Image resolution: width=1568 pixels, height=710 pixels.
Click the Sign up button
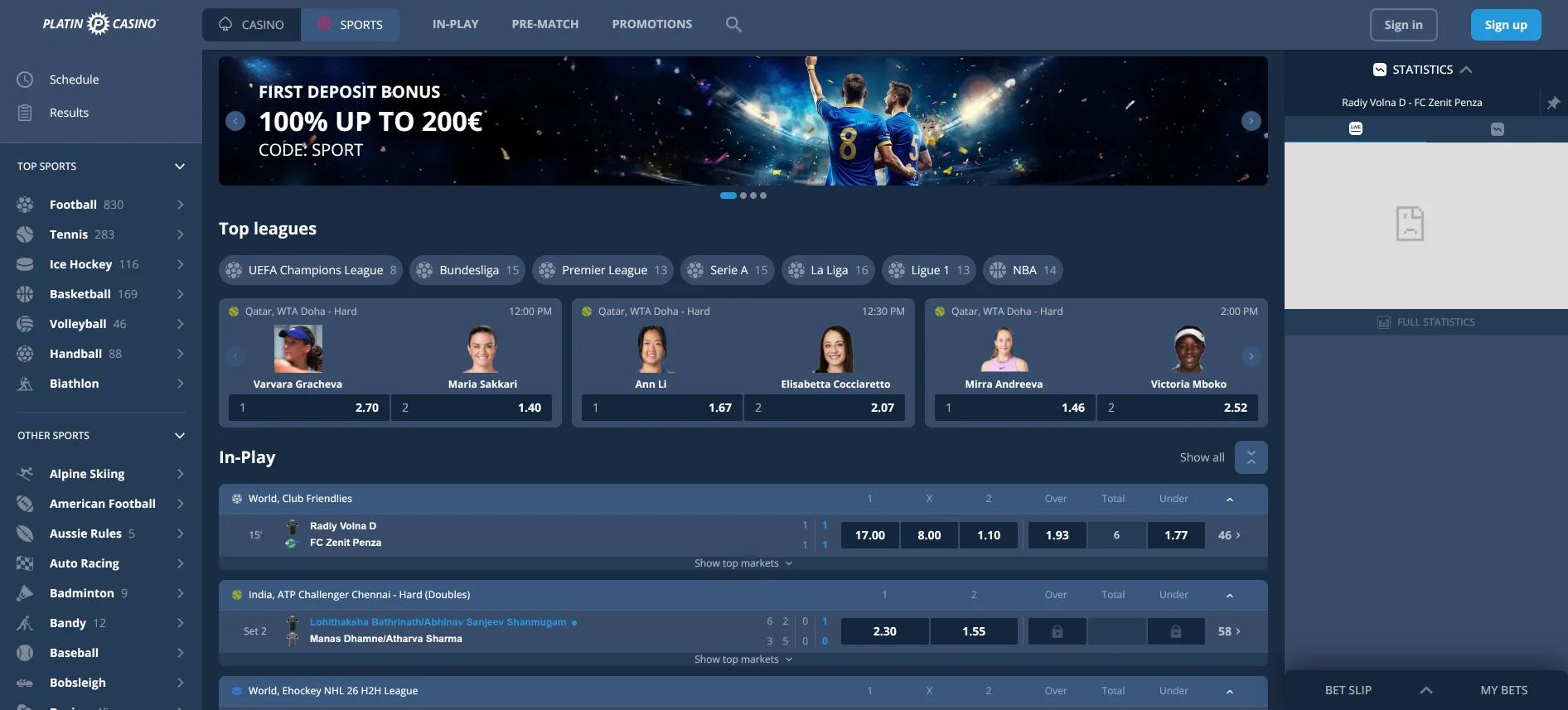1506,25
